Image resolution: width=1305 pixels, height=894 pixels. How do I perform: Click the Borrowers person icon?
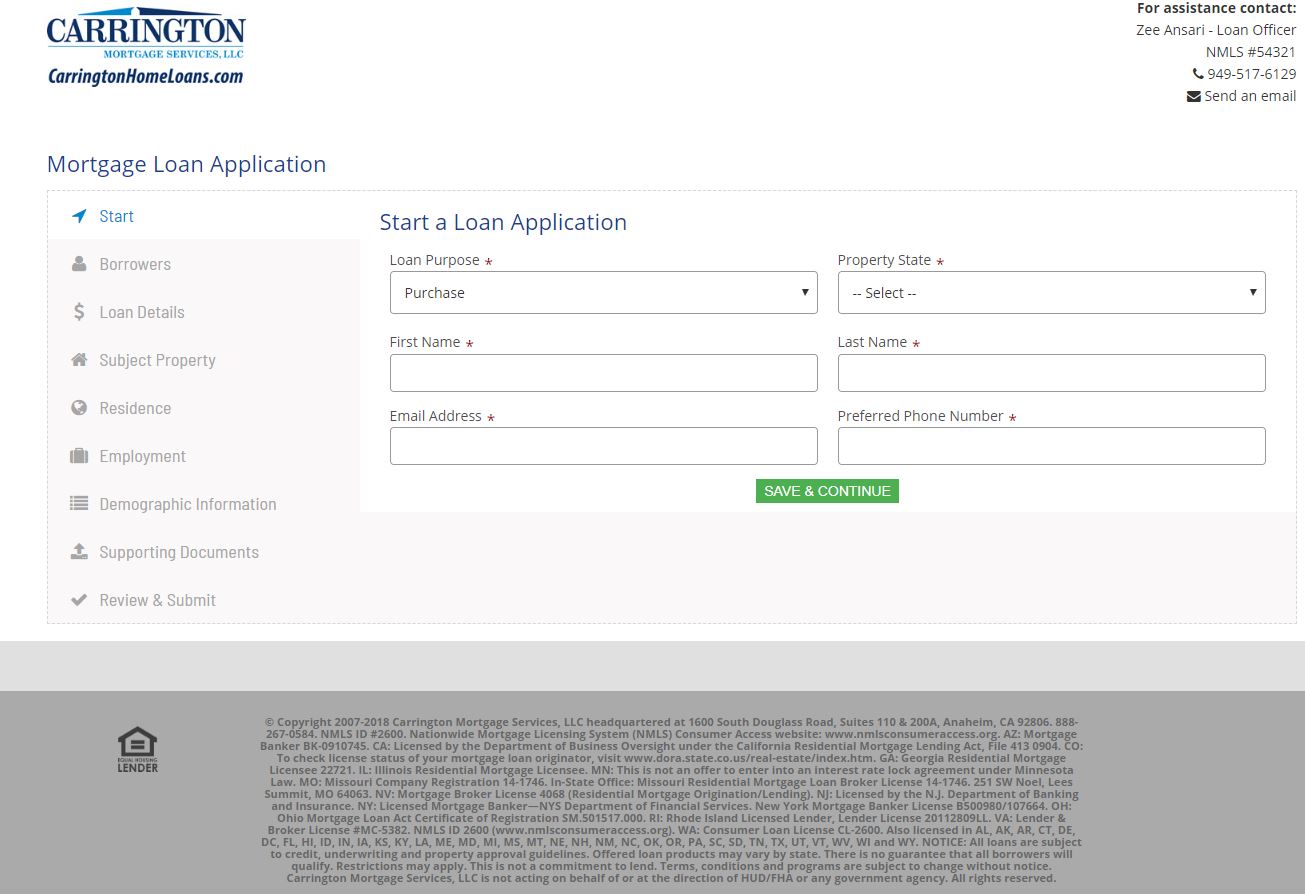79,264
